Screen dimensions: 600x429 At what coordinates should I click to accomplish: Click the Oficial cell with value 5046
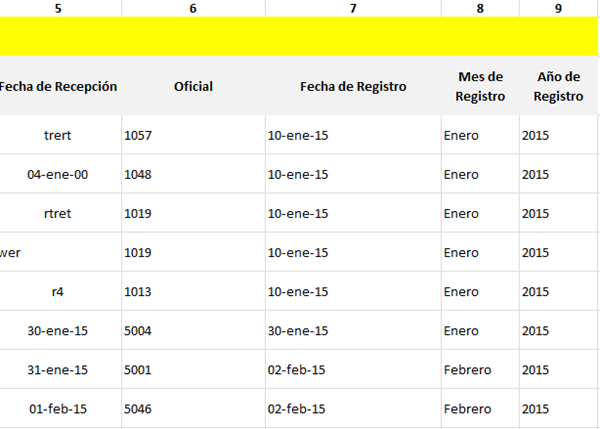click(x=193, y=409)
